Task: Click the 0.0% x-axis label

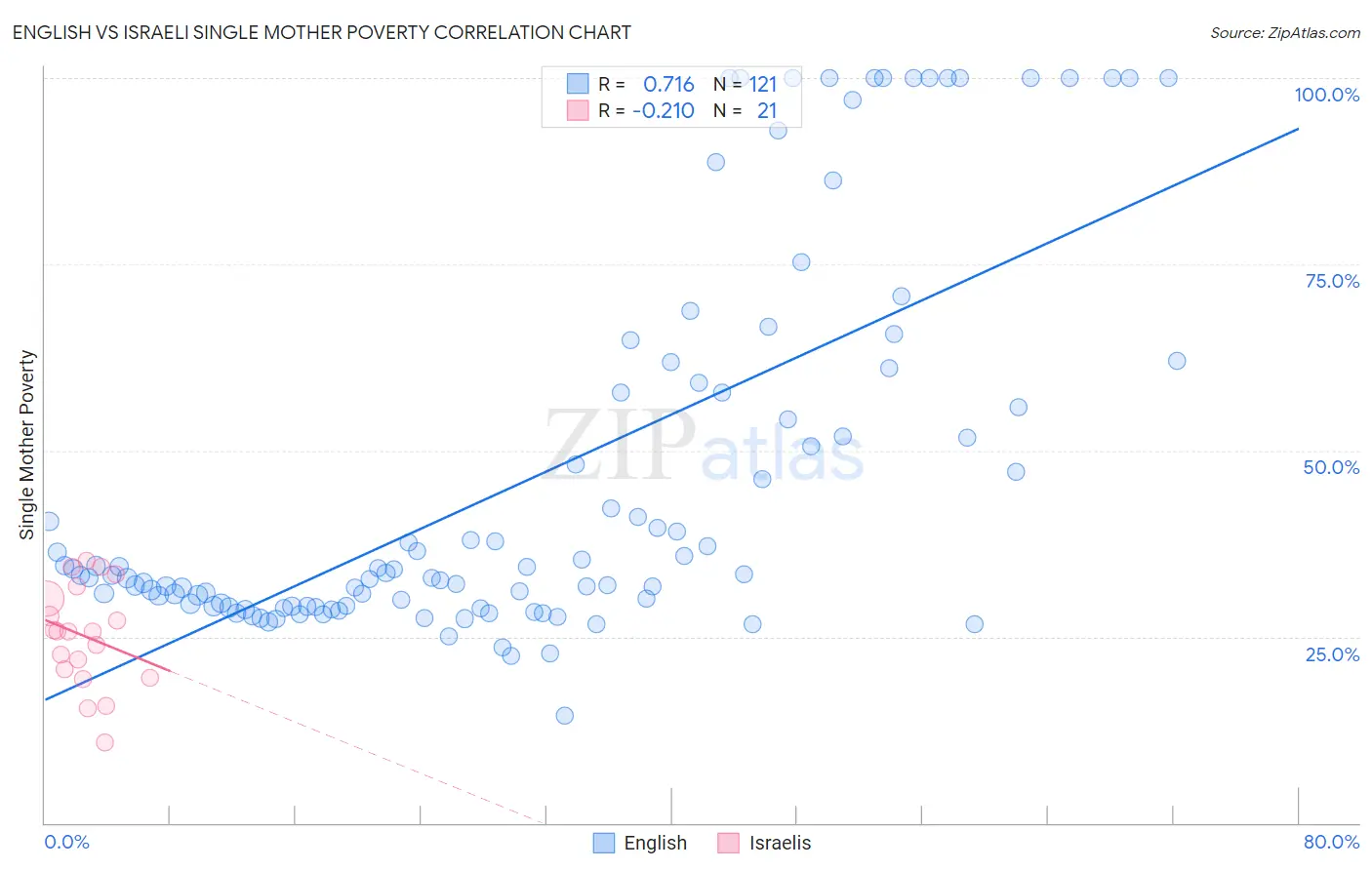Action: click(x=66, y=842)
